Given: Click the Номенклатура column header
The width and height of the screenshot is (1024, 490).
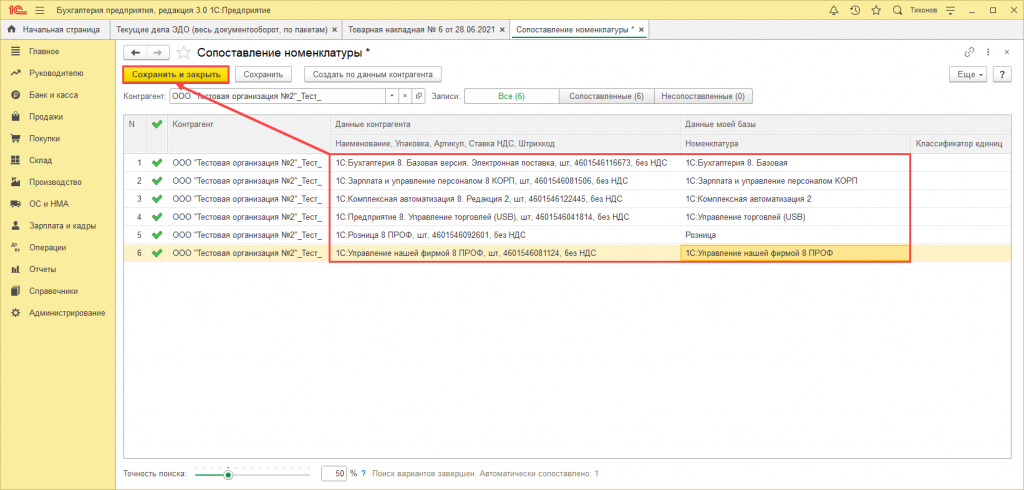Looking at the screenshot, I should pos(795,143).
